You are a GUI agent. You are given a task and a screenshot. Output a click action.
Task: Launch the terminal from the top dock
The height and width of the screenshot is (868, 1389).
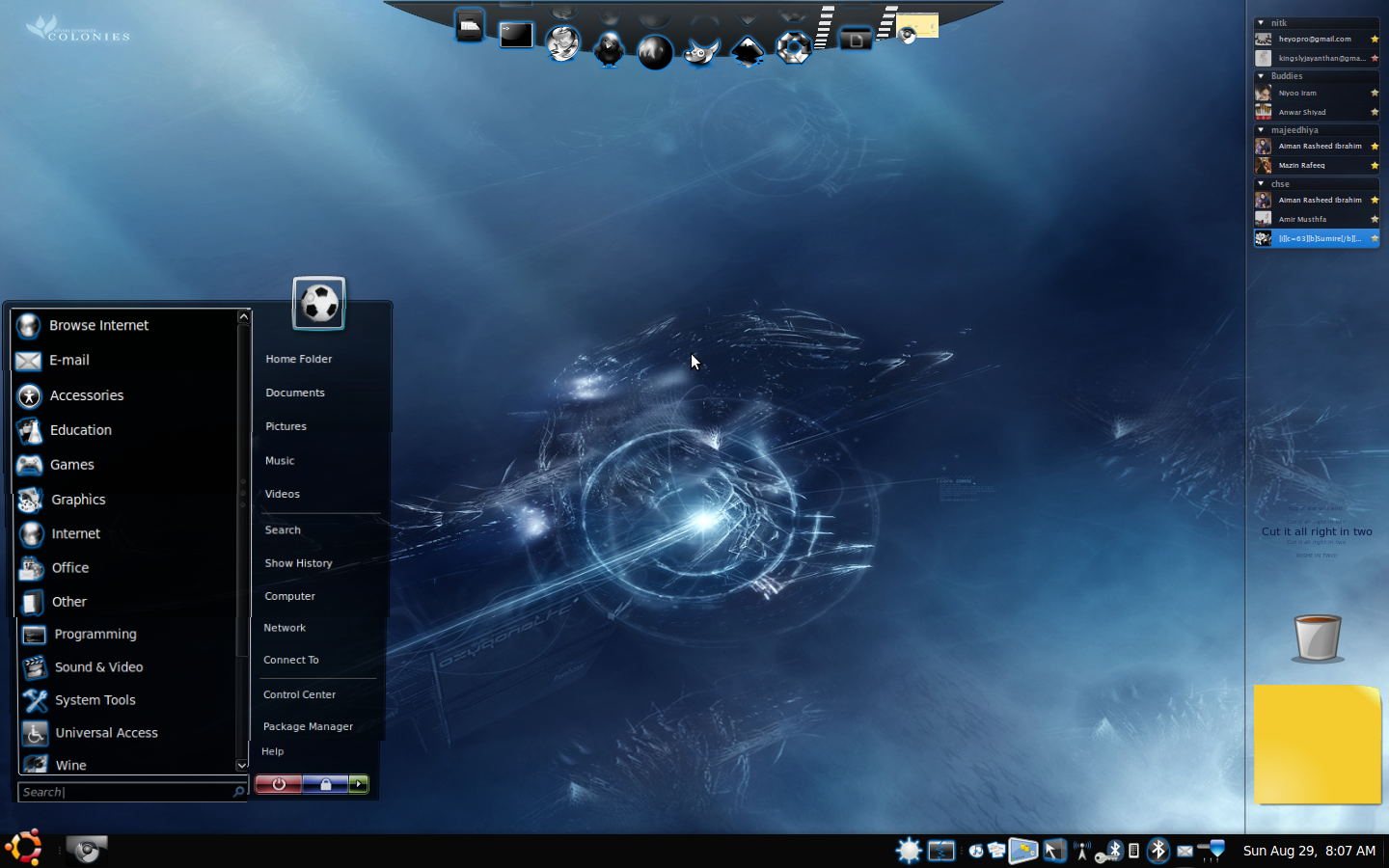point(516,36)
